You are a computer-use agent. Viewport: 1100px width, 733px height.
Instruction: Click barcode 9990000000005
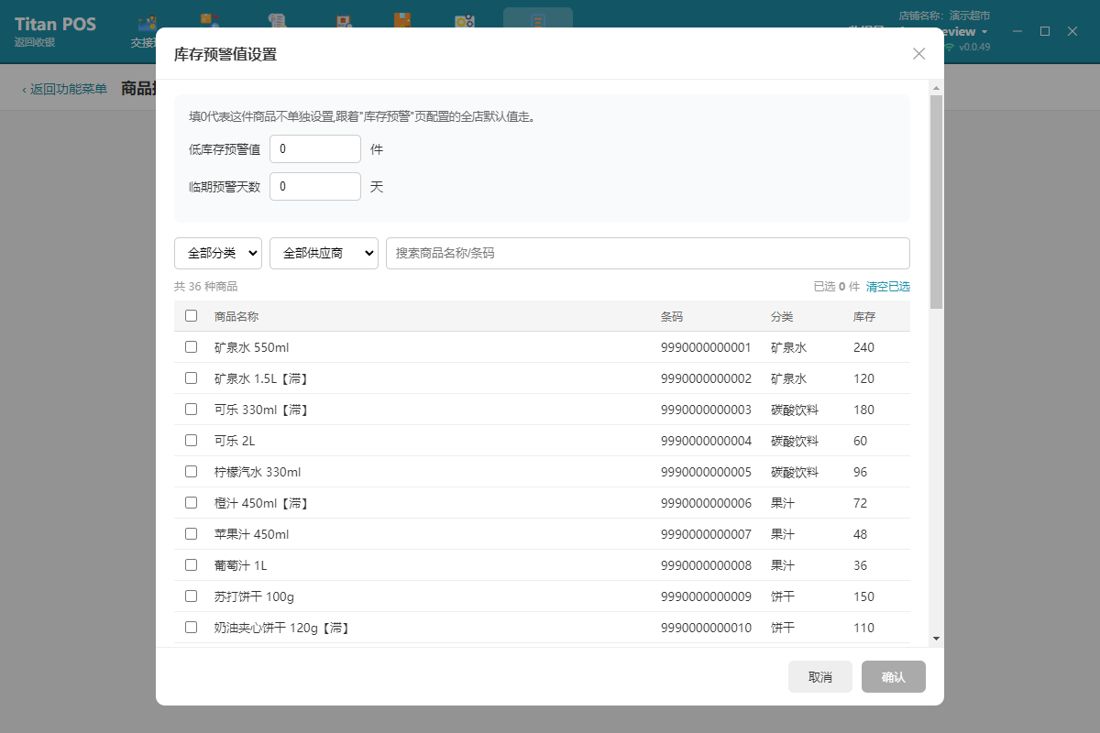[706, 472]
